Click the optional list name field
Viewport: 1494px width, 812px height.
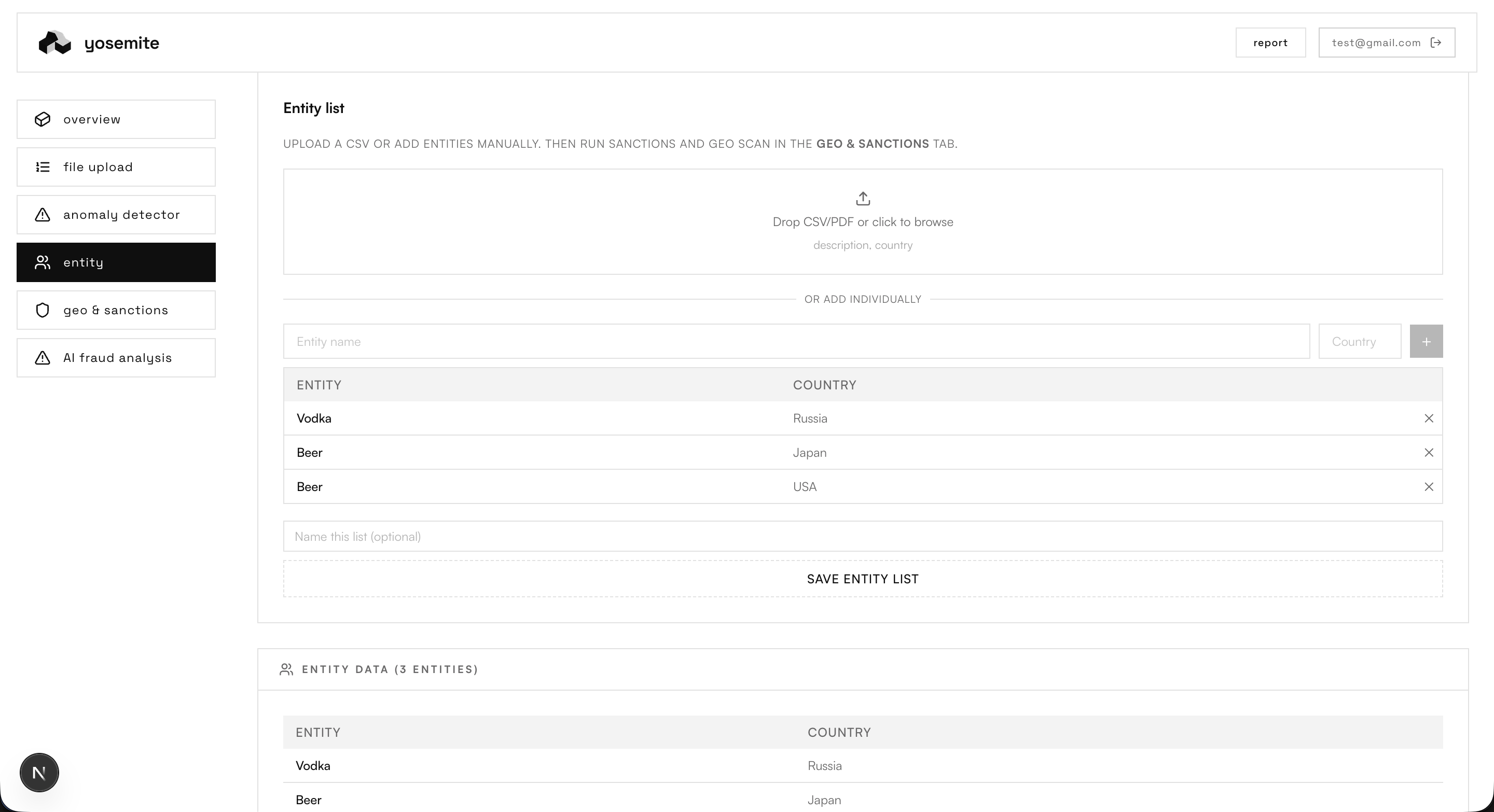[x=862, y=537]
